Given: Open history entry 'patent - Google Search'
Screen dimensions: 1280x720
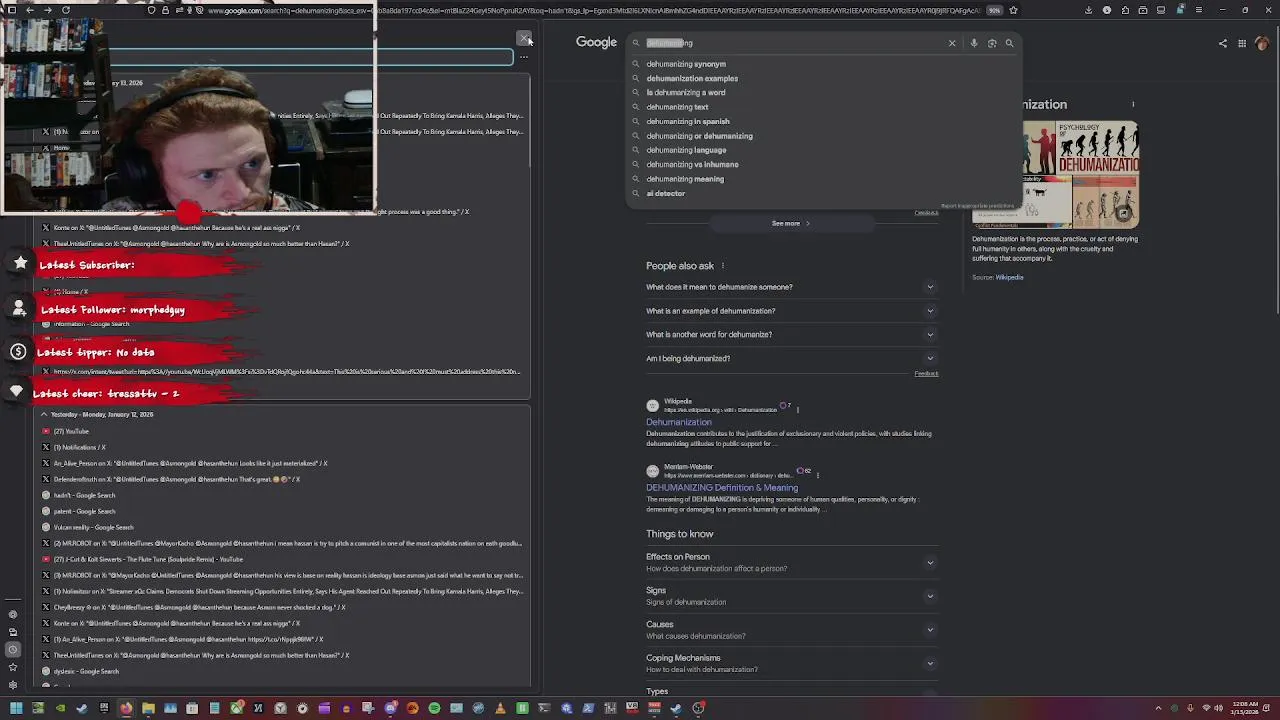Looking at the screenshot, I should tap(84, 511).
